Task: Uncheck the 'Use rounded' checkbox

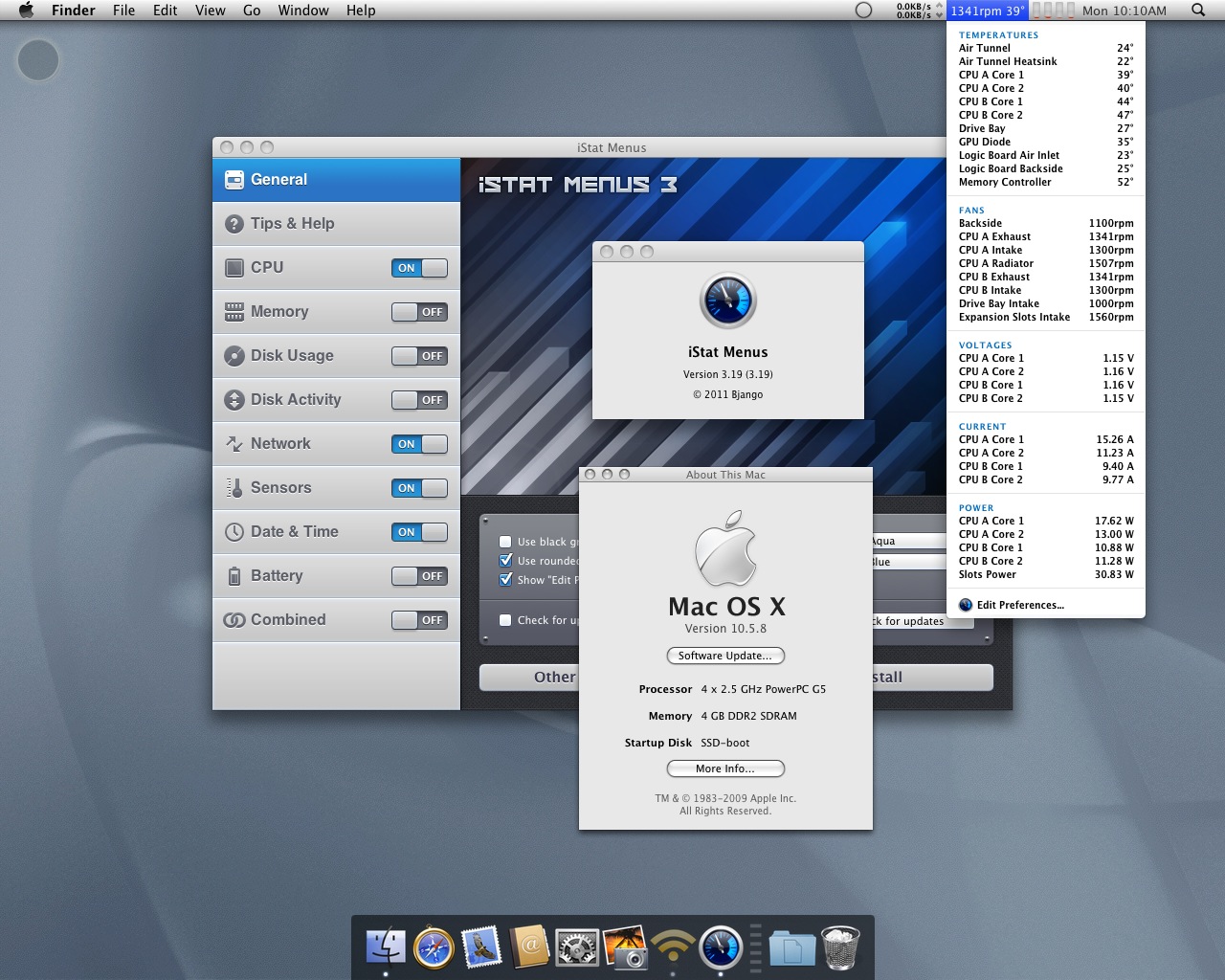Action: (x=505, y=561)
